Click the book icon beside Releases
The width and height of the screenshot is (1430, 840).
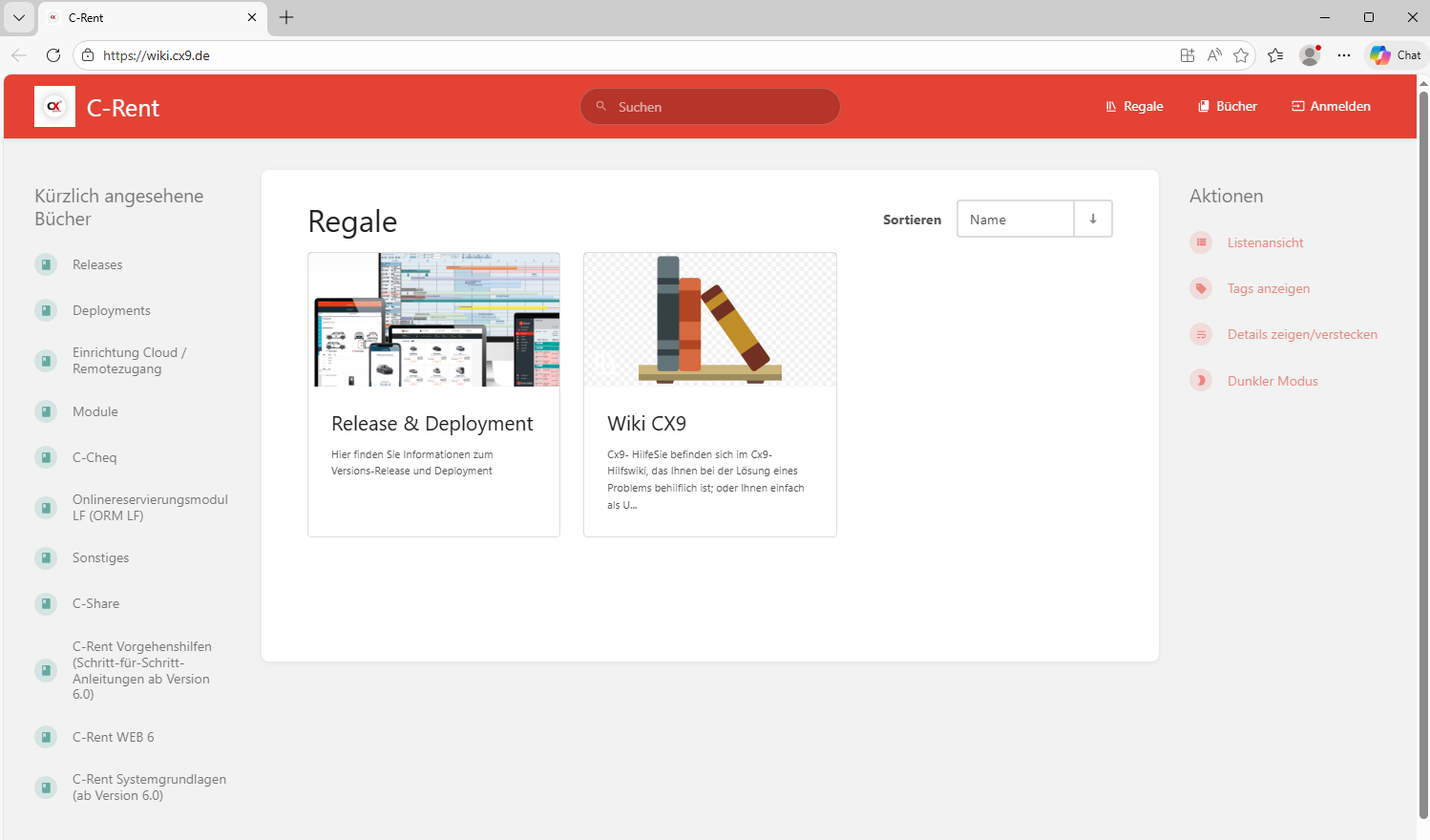click(46, 264)
